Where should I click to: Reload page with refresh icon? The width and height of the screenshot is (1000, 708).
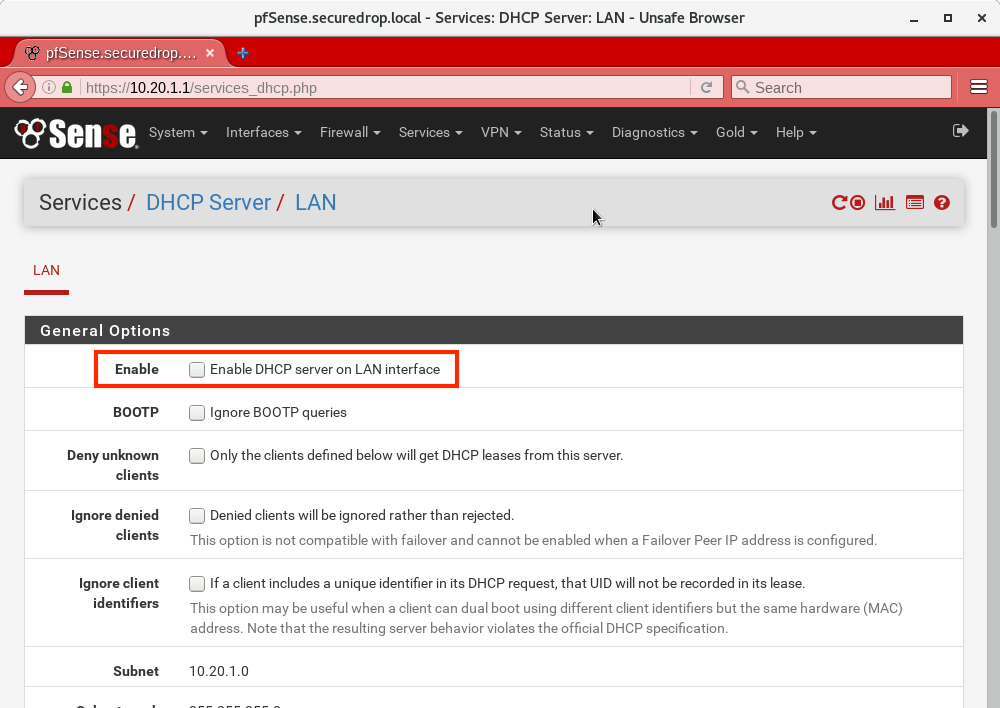(x=706, y=87)
